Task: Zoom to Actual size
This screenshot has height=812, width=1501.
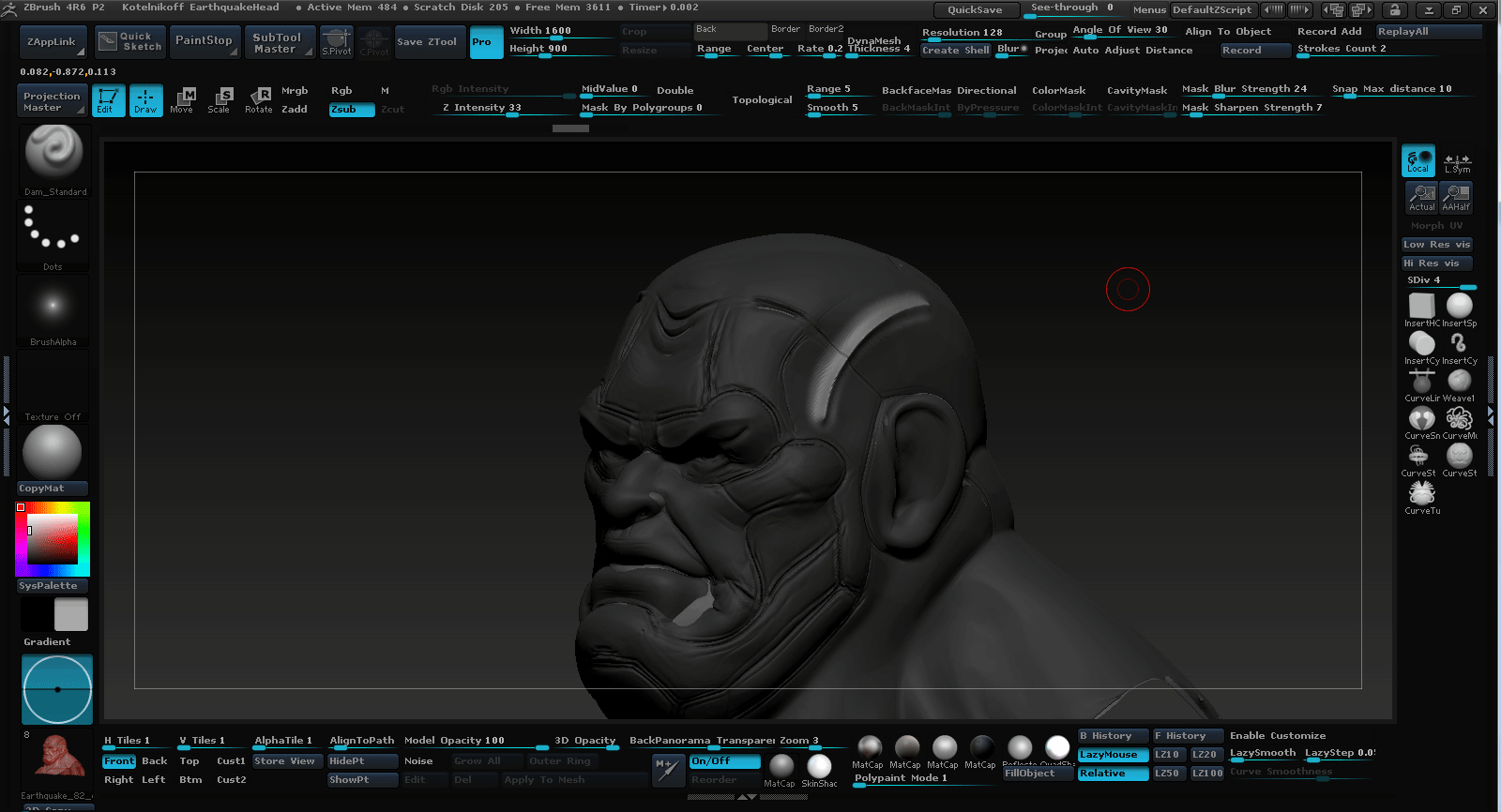Action: [1421, 197]
